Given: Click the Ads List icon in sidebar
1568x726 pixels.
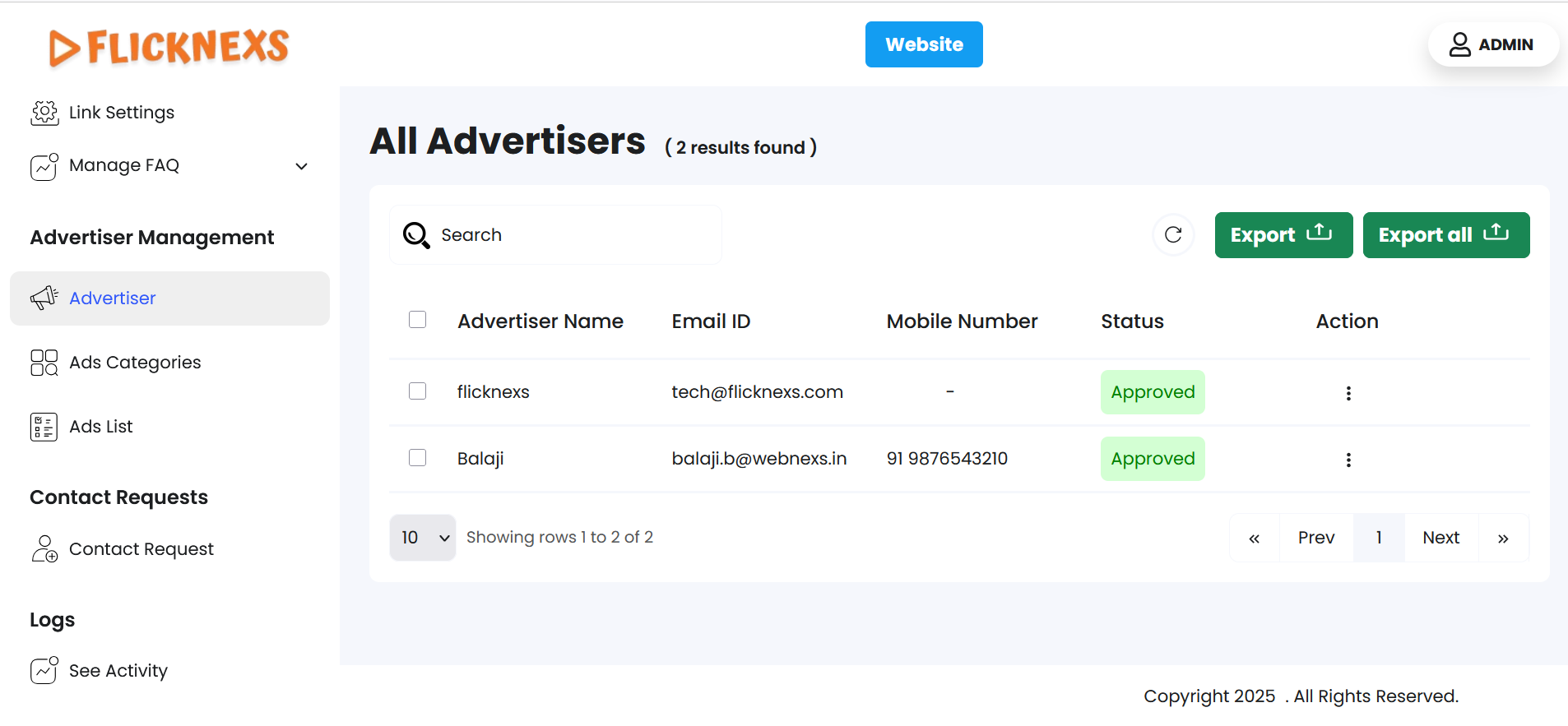Looking at the screenshot, I should tap(44, 427).
